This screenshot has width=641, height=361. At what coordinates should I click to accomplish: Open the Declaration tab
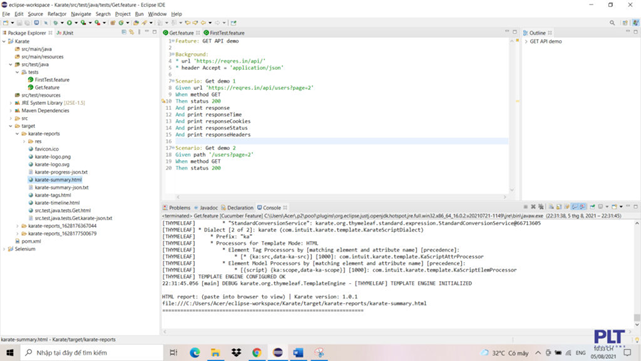[237, 208]
